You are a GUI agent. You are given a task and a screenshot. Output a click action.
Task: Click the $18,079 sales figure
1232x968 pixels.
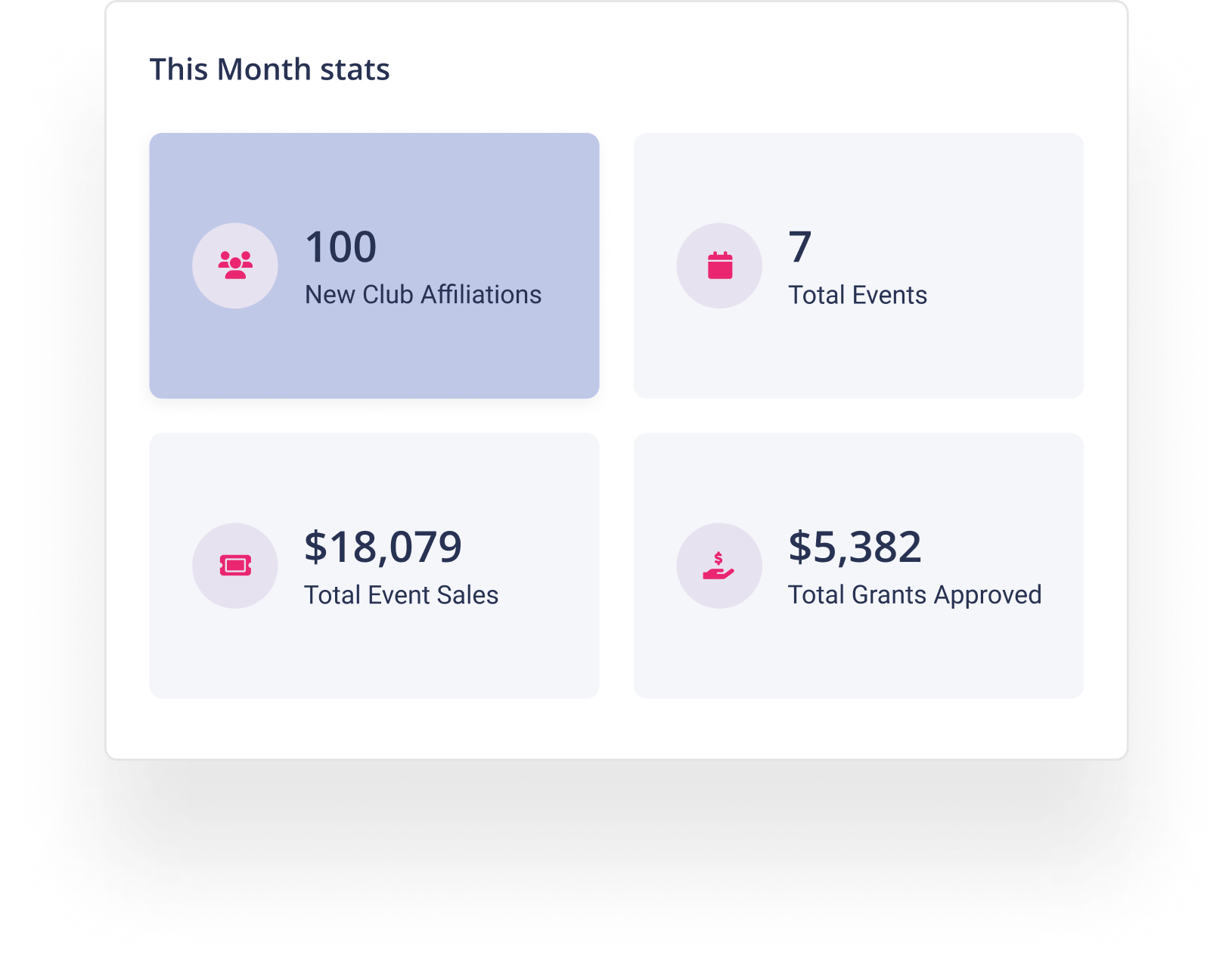point(383,548)
